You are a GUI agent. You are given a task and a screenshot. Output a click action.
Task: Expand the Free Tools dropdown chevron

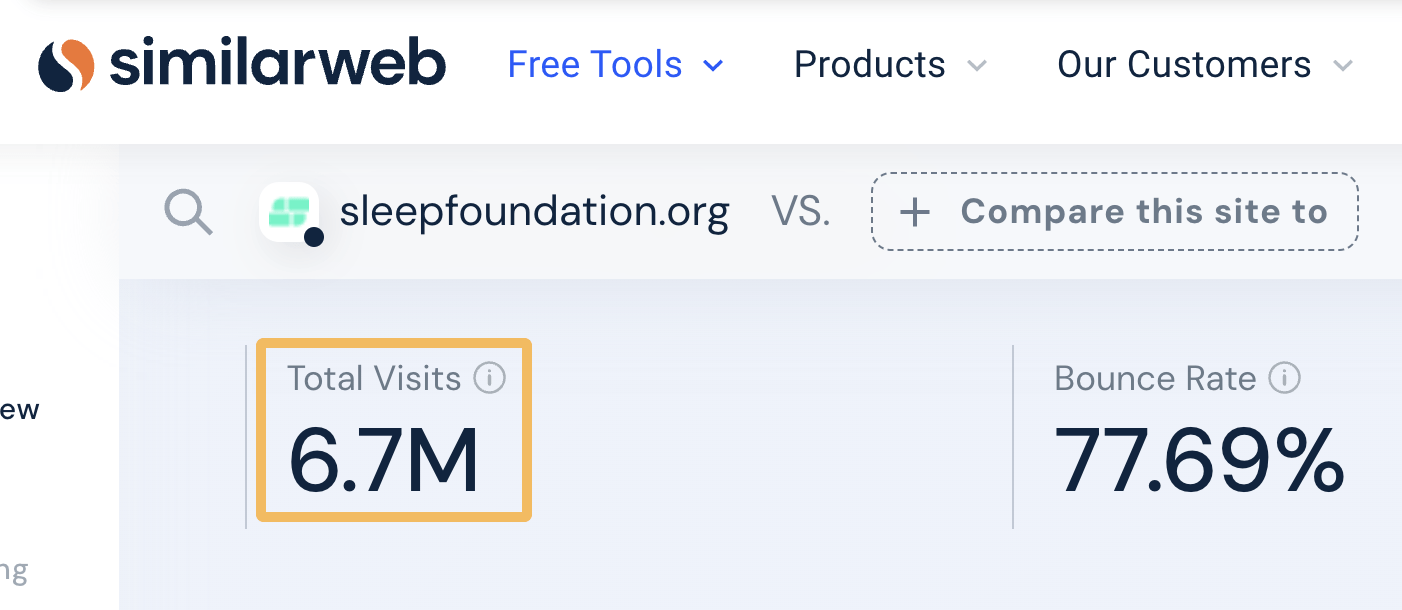712,66
